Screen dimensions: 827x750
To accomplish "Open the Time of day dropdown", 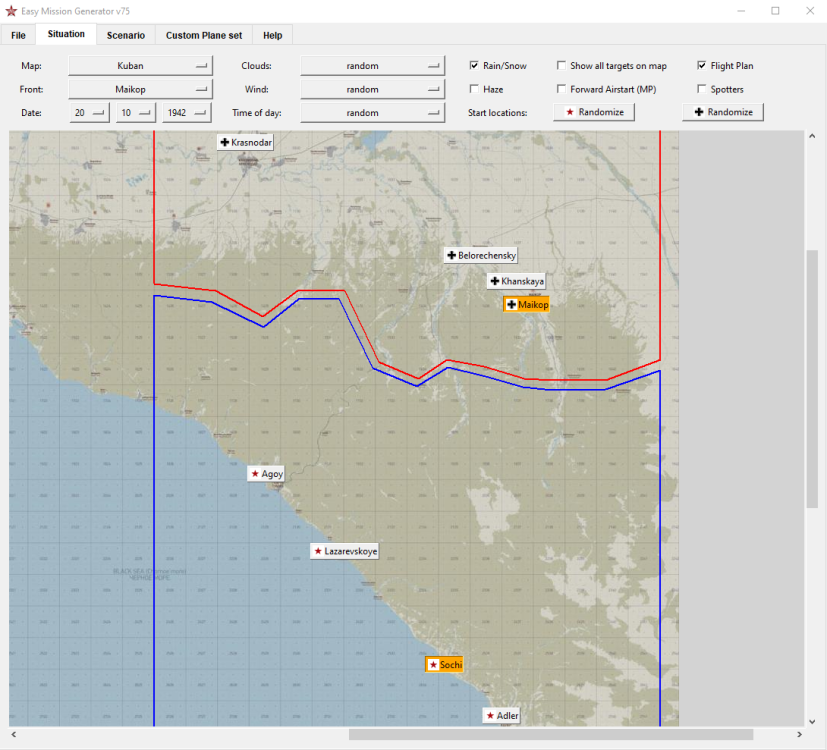I will coord(372,113).
